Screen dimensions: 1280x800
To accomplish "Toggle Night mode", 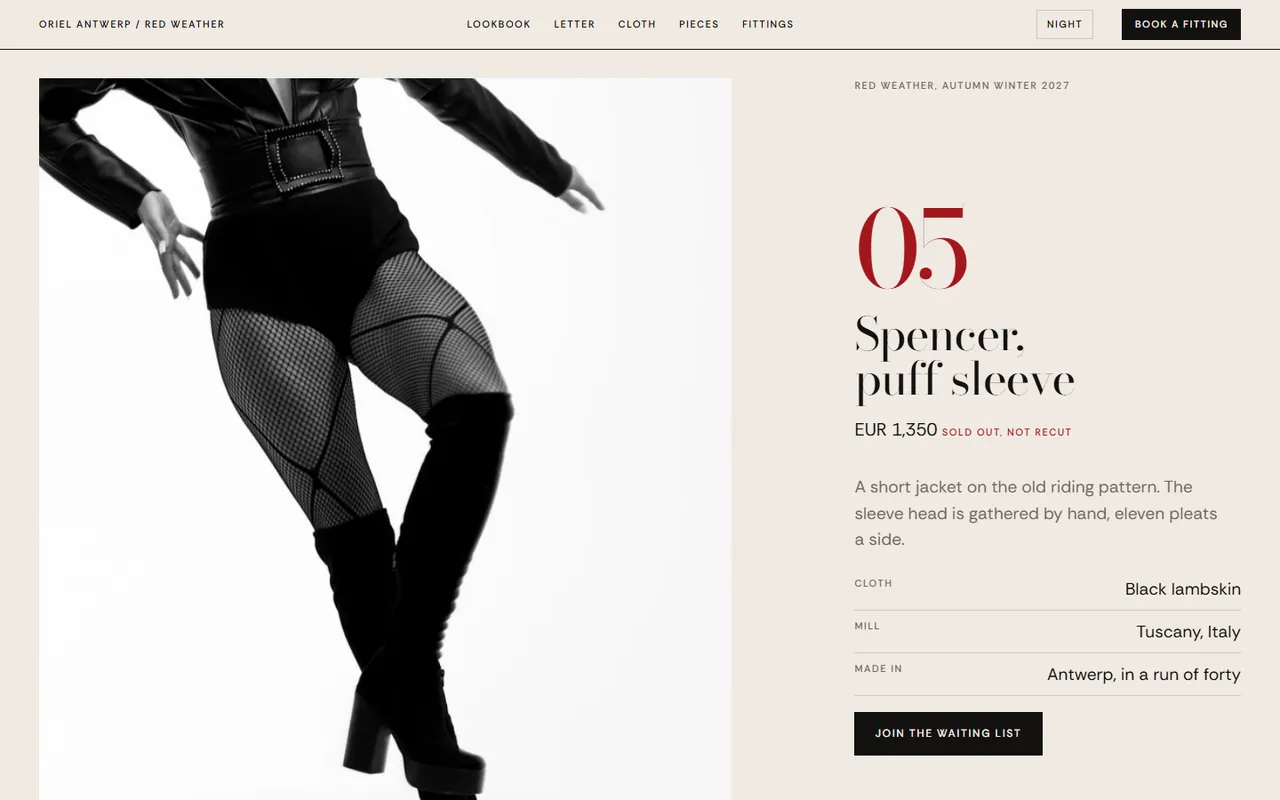I will coord(1065,24).
